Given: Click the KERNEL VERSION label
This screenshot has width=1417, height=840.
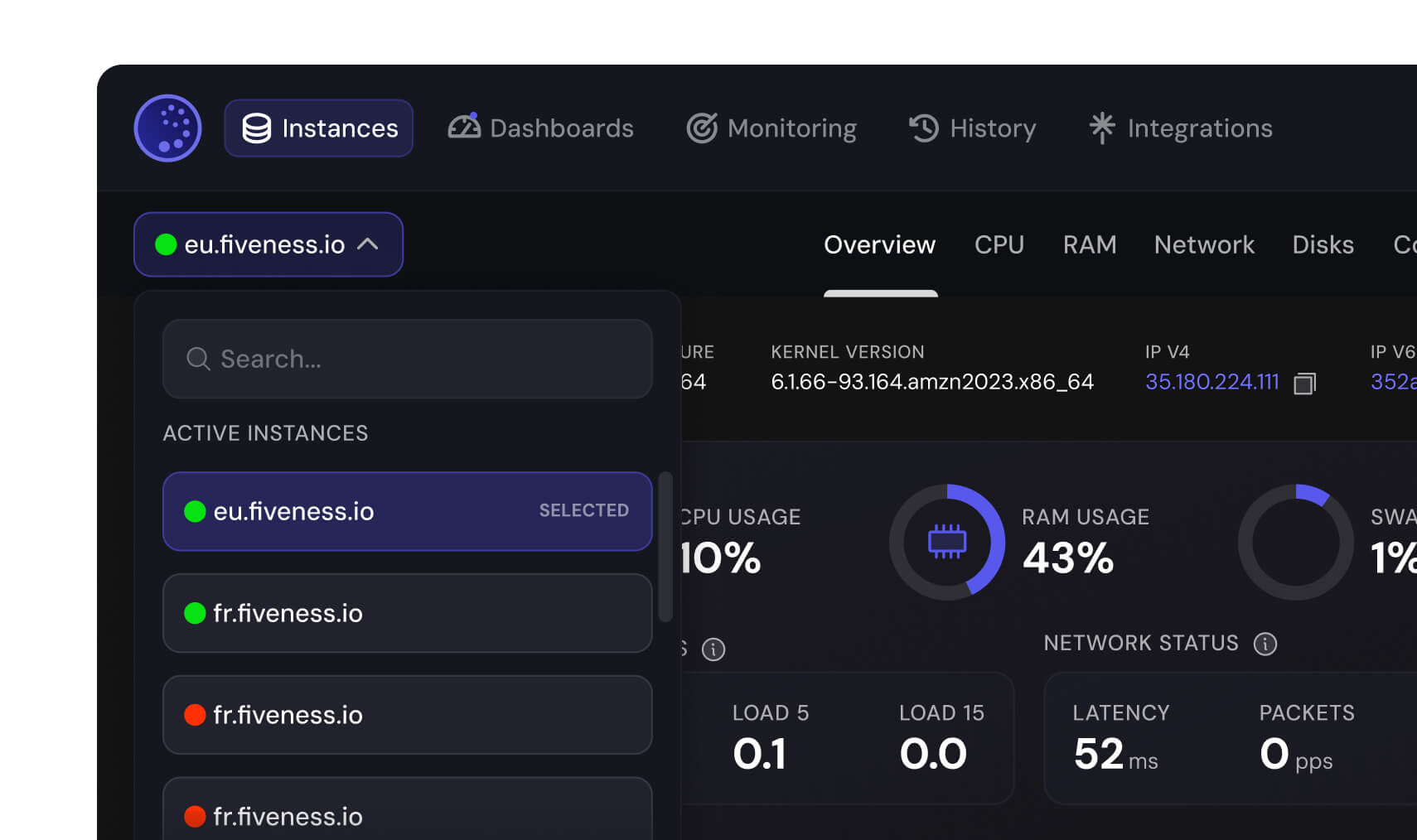Looking at the screenshot, I should (848, 352).
